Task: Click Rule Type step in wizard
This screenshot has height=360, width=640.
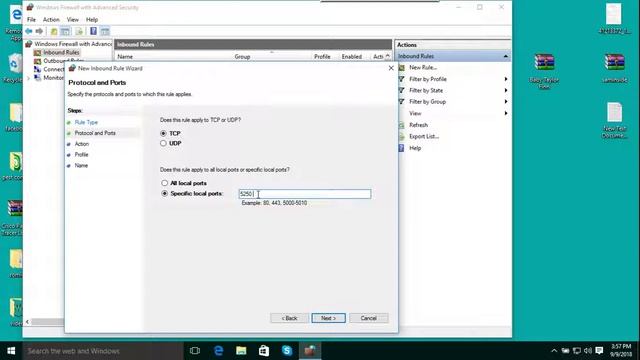Action: click(x=86, y=122)
